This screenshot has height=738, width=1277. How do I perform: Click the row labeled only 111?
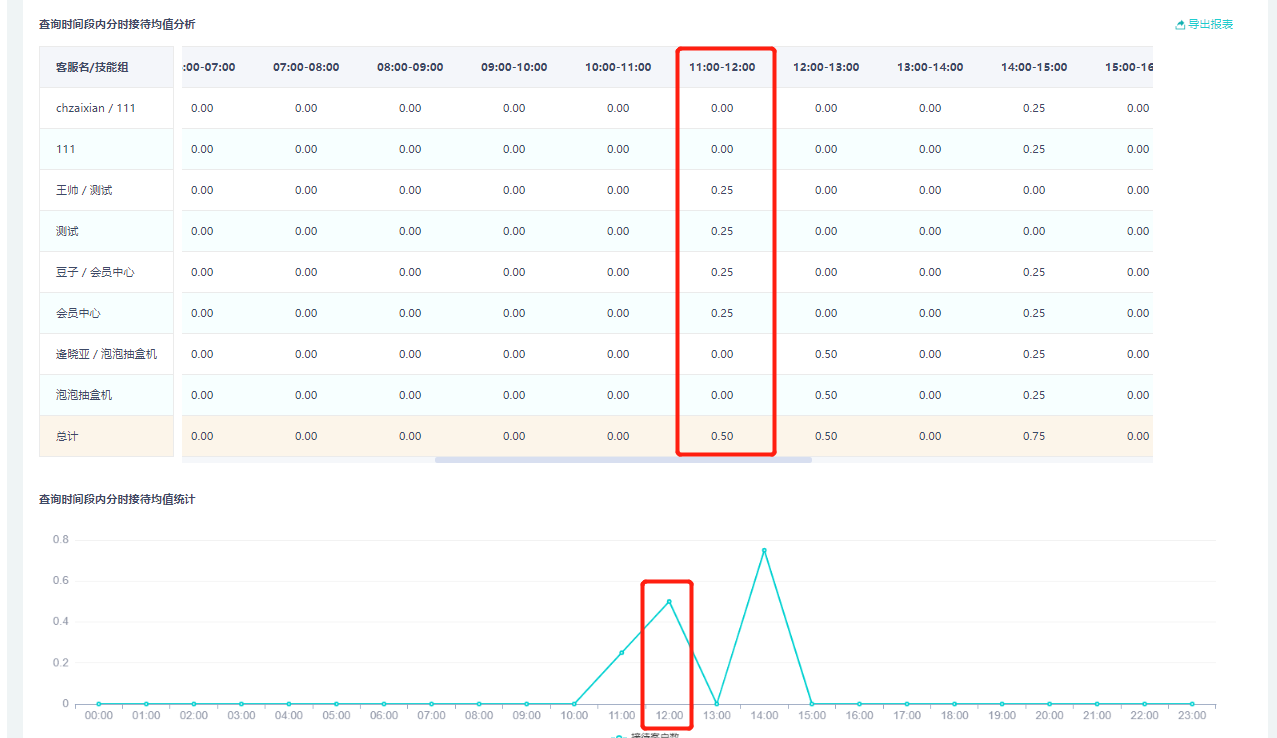[x=66, y=149]
